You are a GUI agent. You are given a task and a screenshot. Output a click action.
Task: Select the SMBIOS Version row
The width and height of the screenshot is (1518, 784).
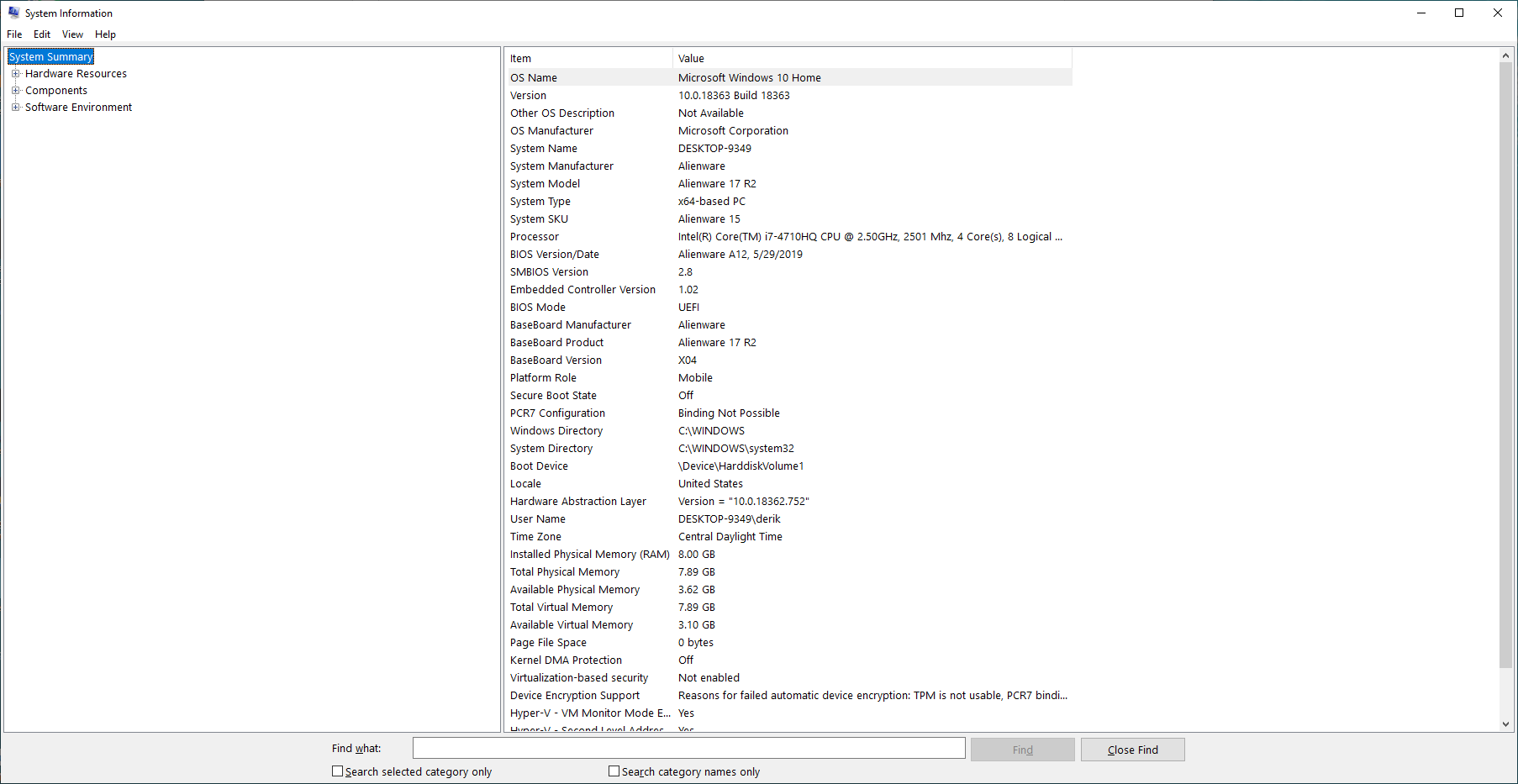tap(788, 271)
